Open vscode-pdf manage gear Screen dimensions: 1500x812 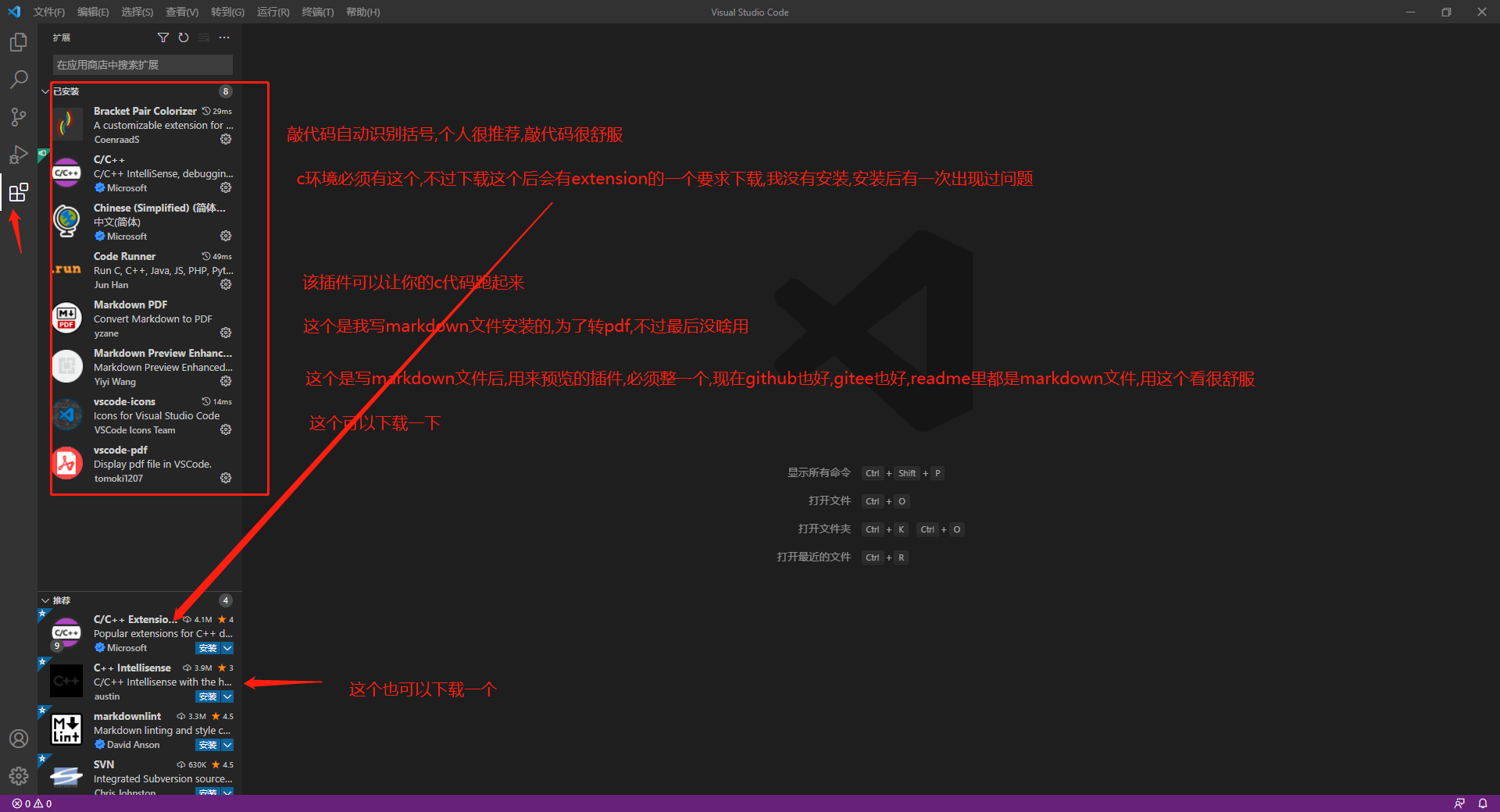coord(226,478)
